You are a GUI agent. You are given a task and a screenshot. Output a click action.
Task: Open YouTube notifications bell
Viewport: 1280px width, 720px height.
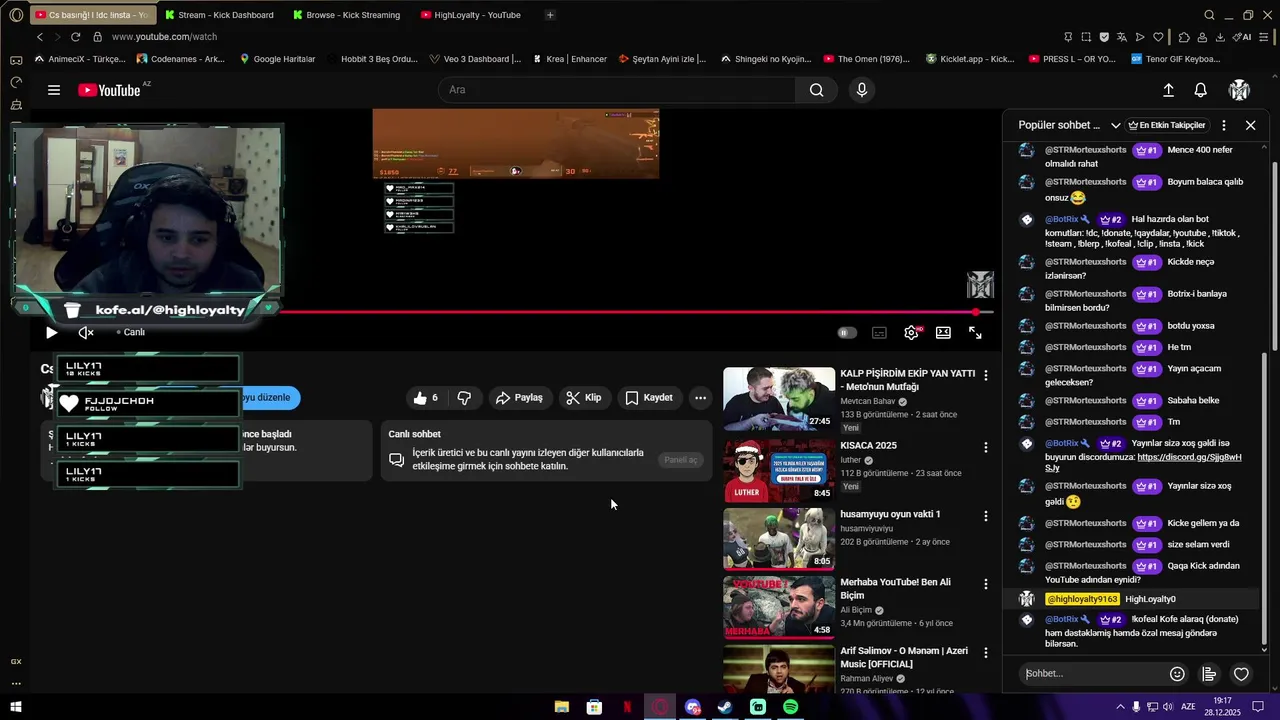pos(1201,90)
